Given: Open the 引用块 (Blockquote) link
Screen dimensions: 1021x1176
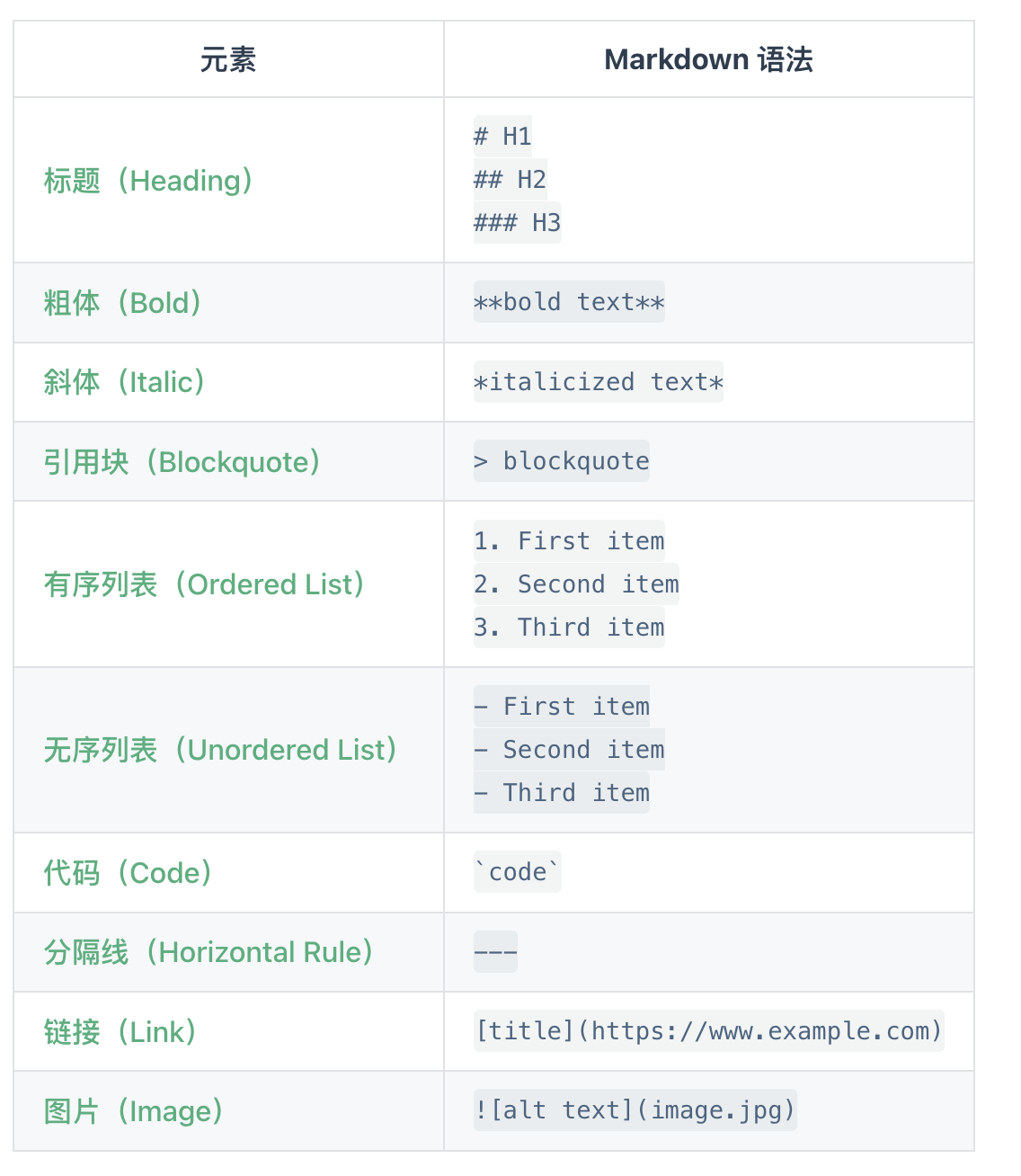Looking at the screenshot, I should pos(182,462).
